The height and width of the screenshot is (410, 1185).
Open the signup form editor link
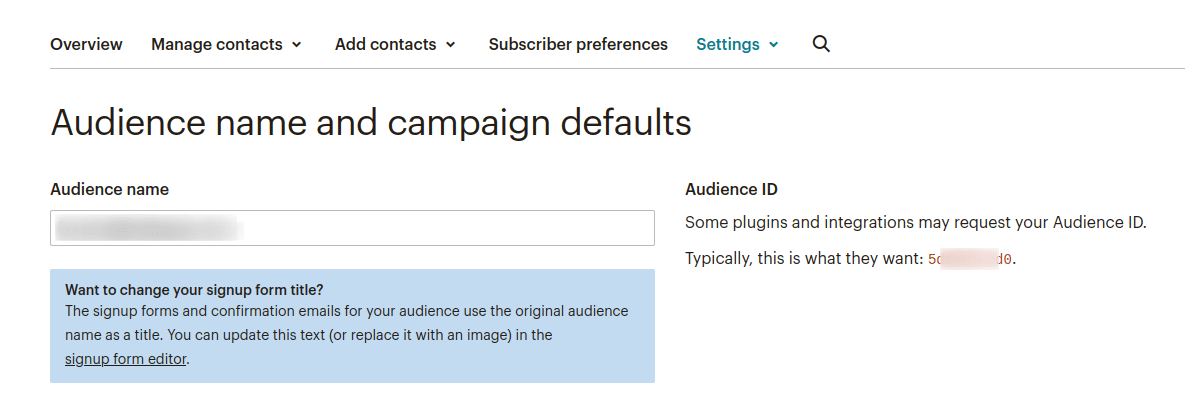tap(126, 359)
